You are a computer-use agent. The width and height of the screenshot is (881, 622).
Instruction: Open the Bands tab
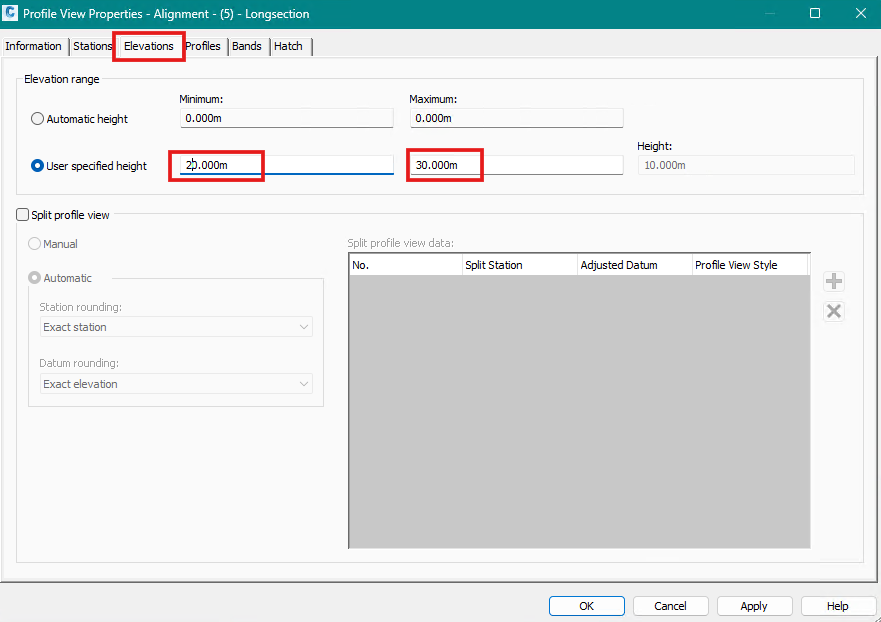click(247, 46)
